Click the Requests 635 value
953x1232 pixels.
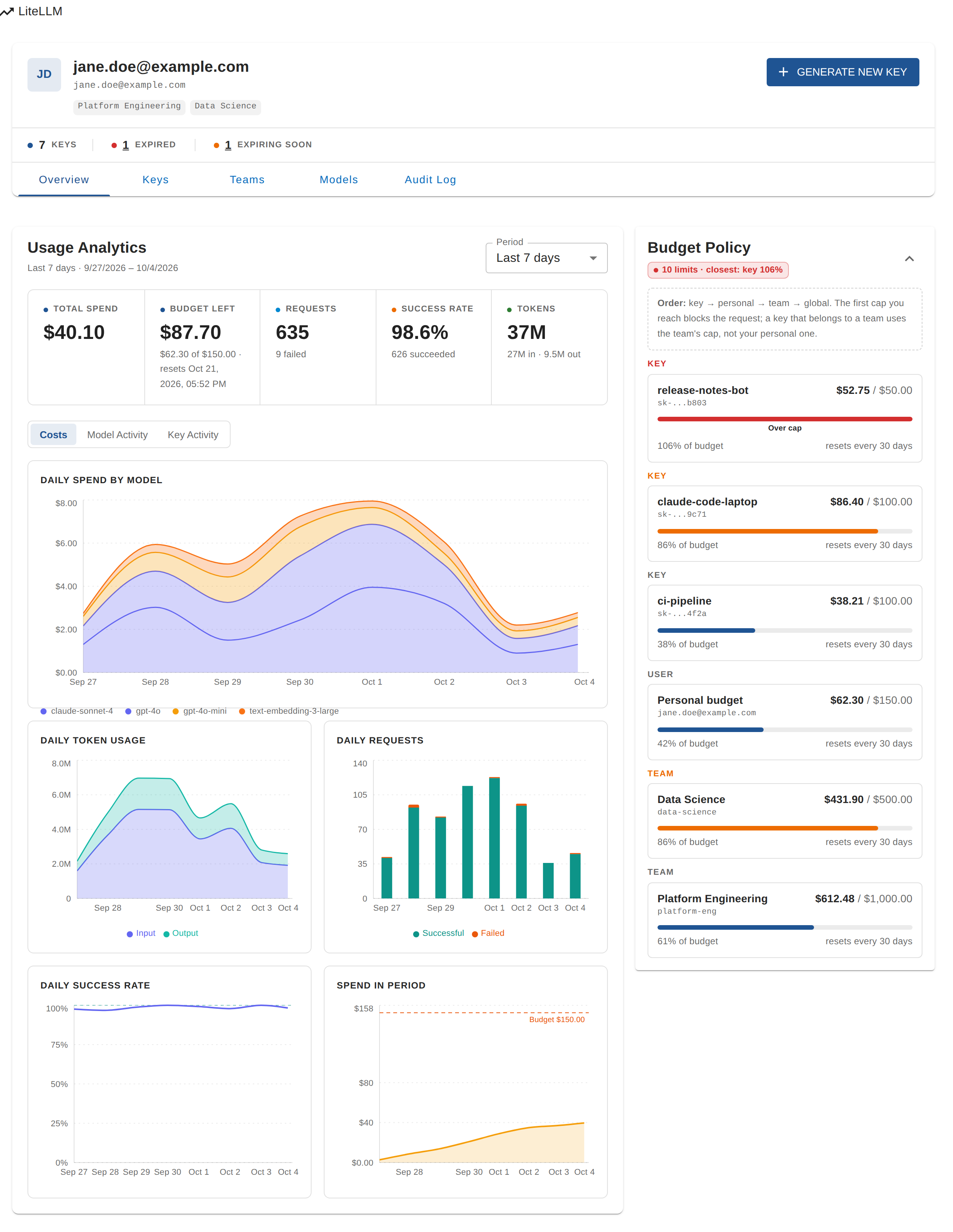[x=292, y=332]
